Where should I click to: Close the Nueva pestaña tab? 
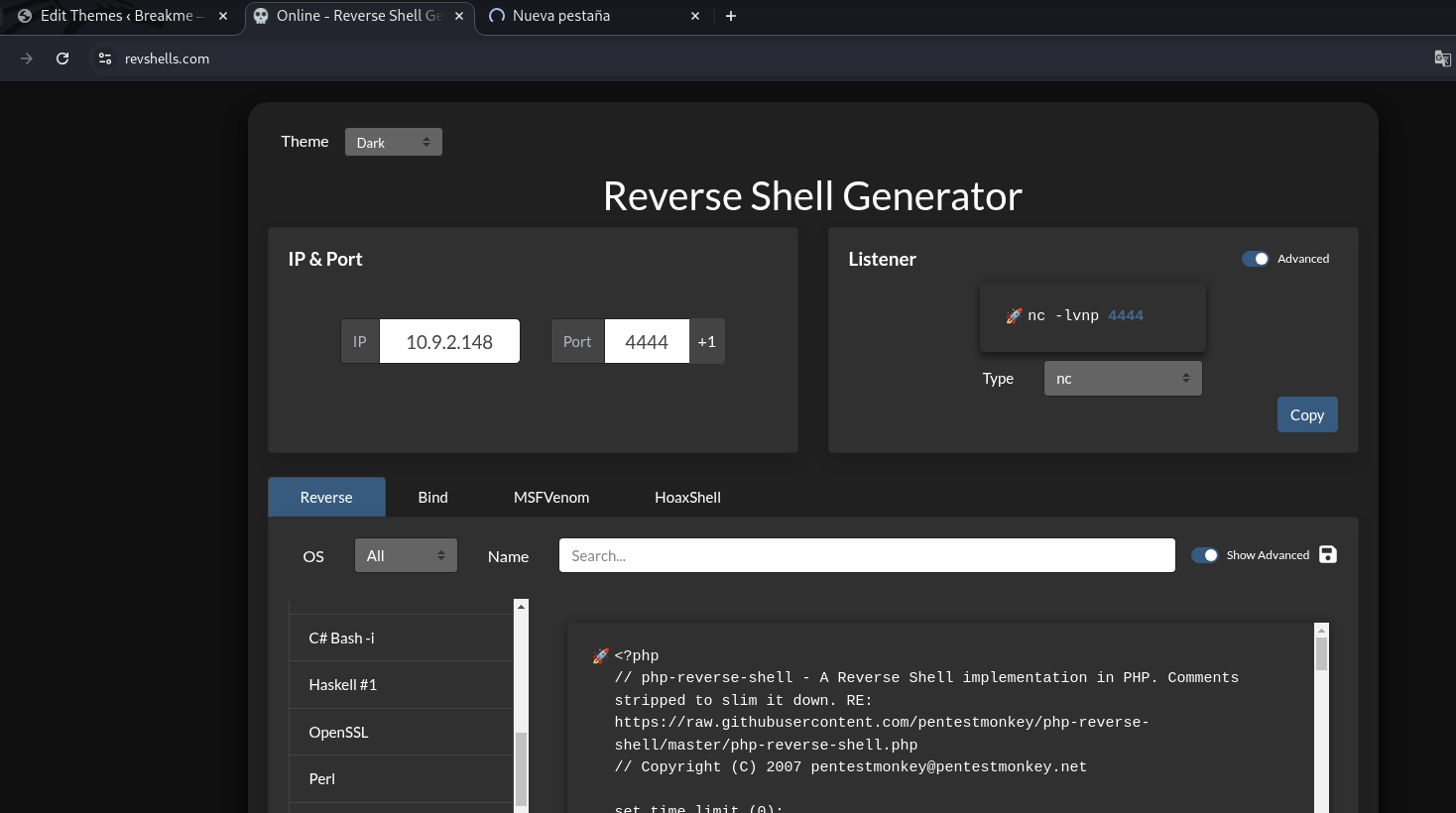695,16
